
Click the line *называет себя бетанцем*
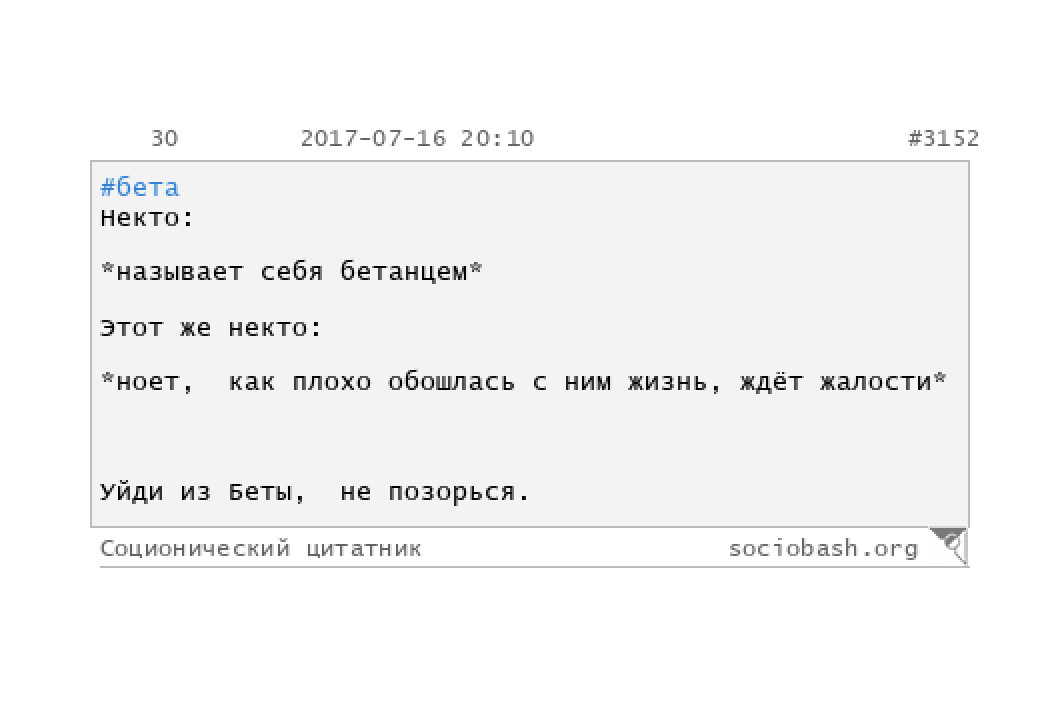point(291,272)
